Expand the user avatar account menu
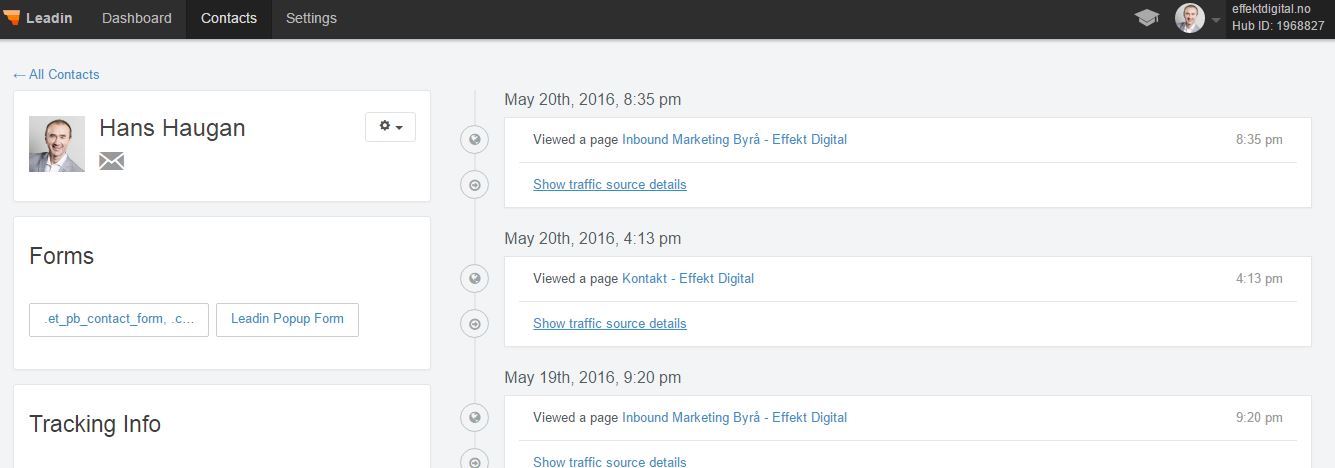 (x=1198, y=18)
